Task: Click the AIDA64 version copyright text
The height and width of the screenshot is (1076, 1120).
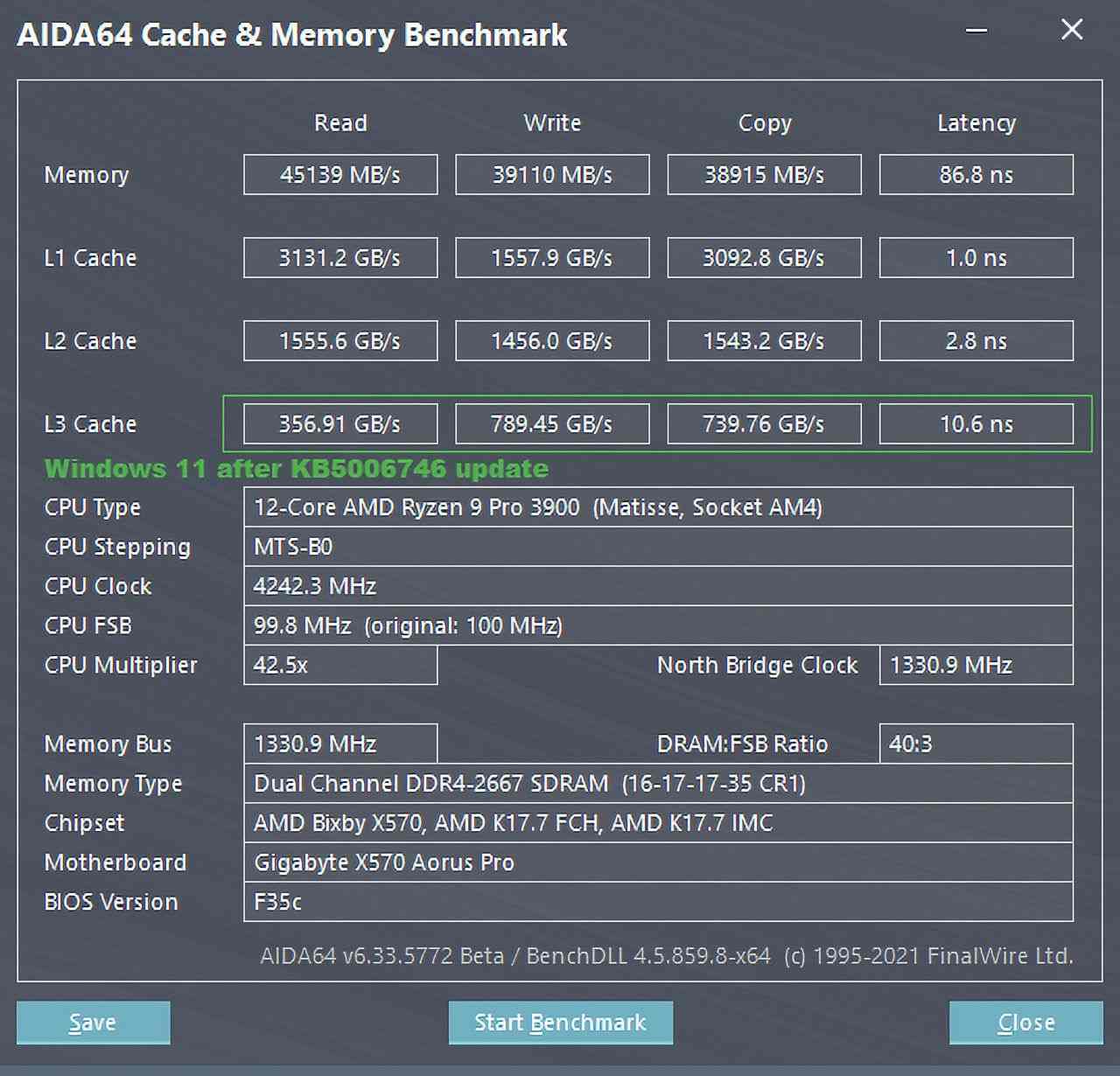Action: tap(667, 955)
